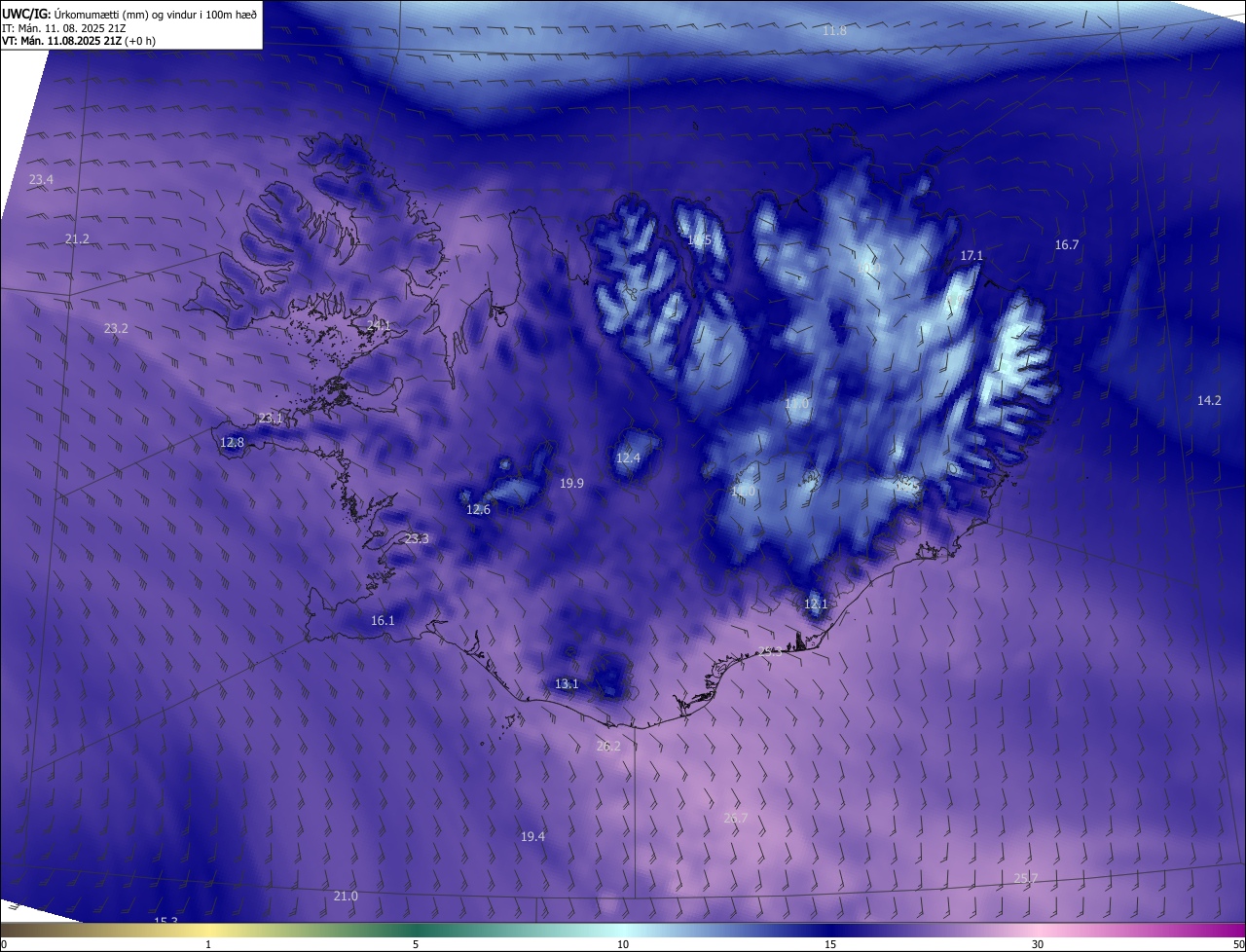Viewport: 1246px width, 952px height.
Task: Click the 11.8 value at the map top
Action: (x=834, y=31)
